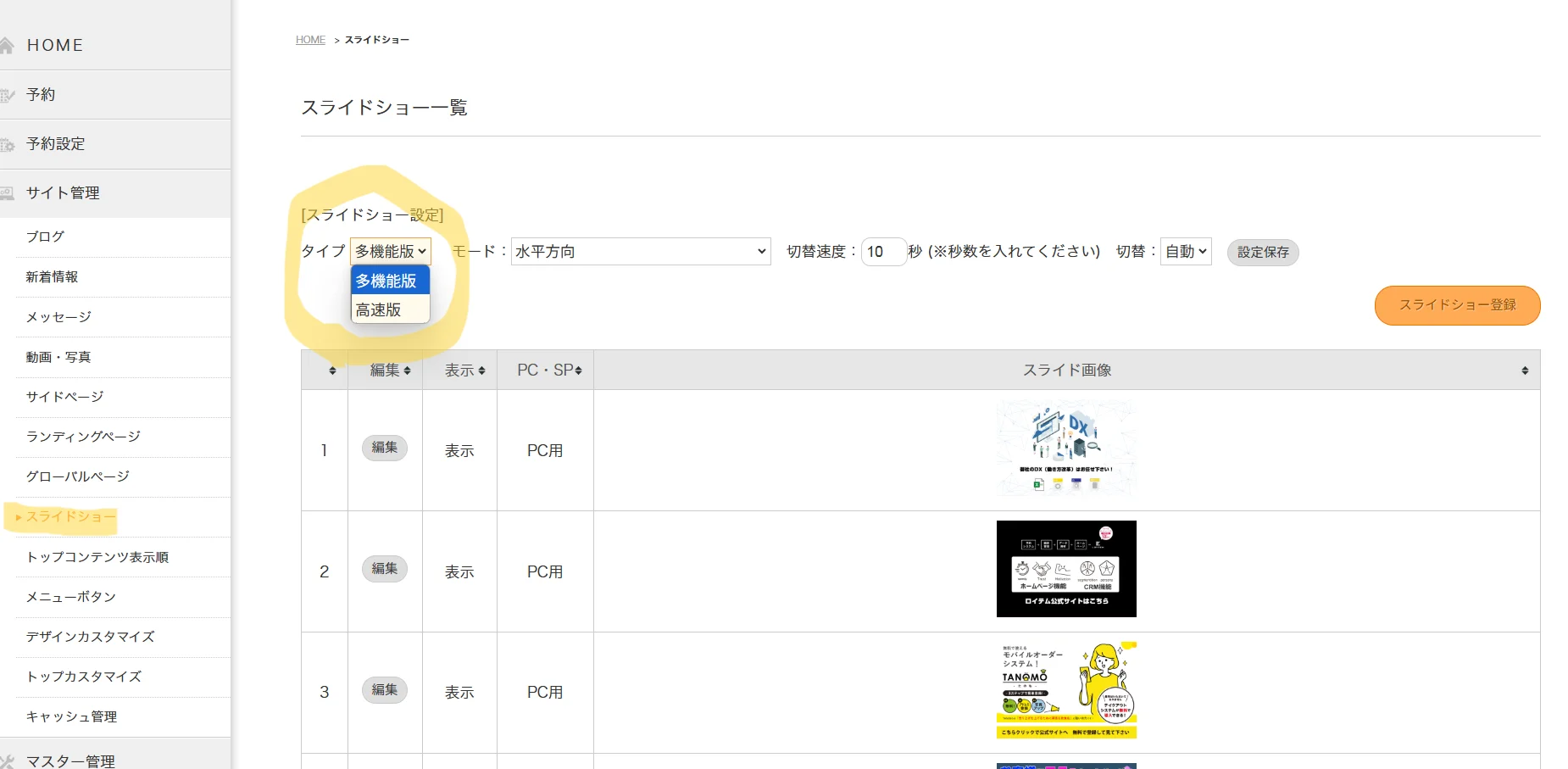Go to ランディングページ in sidebar

83,436
